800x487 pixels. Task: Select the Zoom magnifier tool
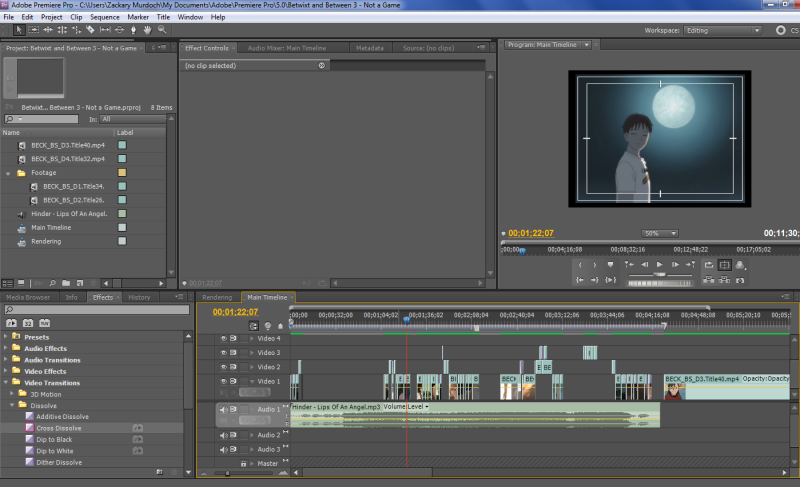[162, 30]
